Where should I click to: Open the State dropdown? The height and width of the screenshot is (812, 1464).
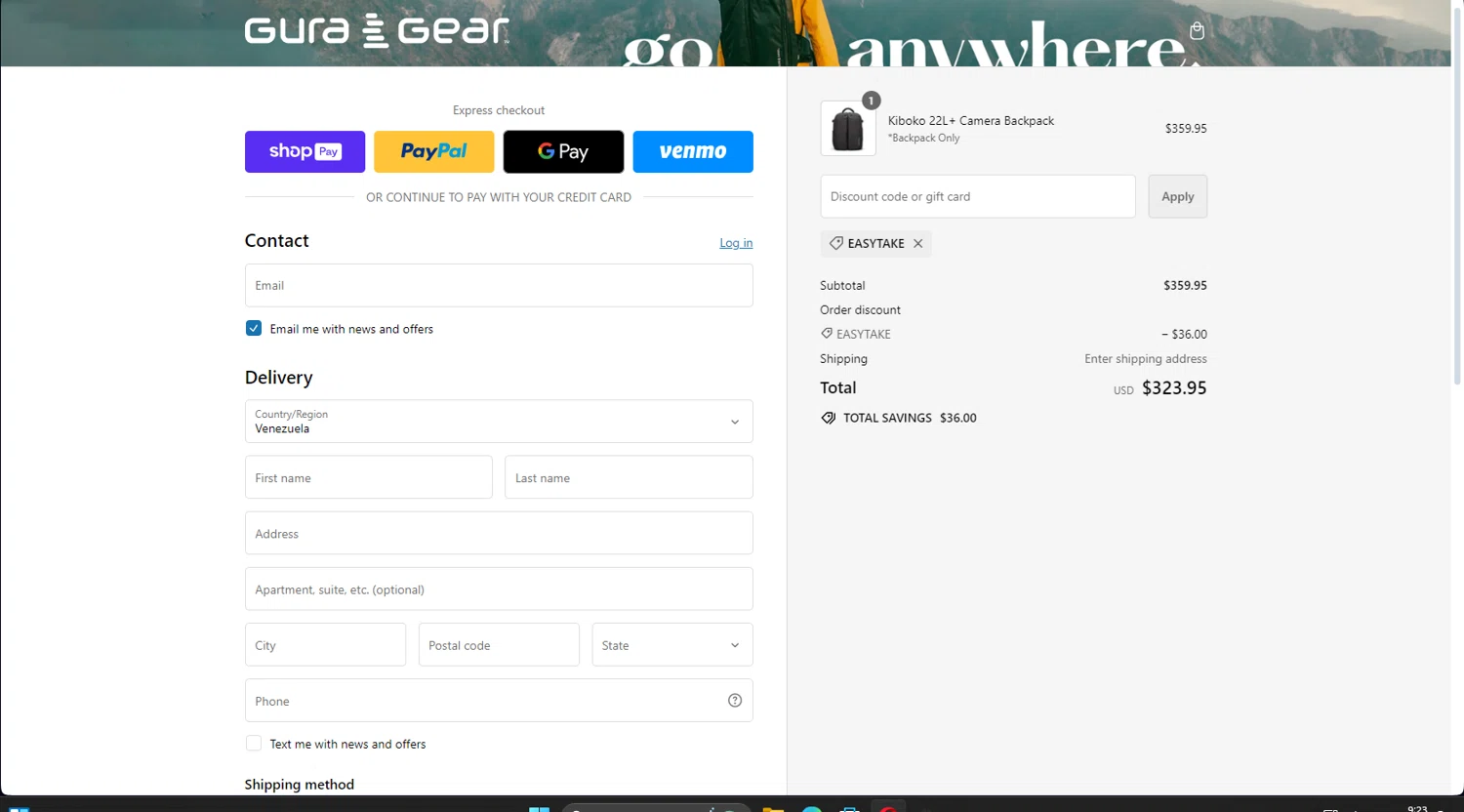click(672, 645)
